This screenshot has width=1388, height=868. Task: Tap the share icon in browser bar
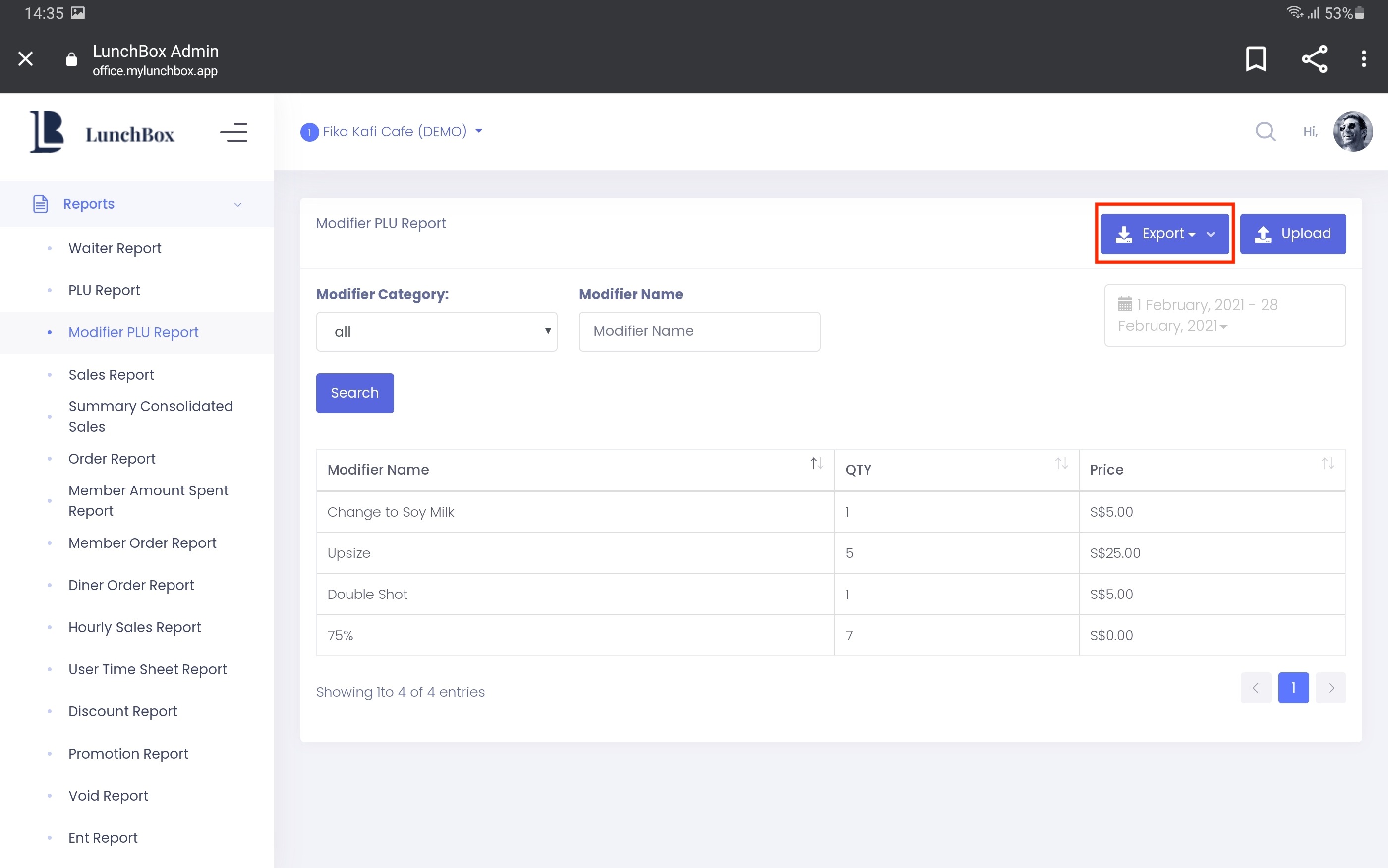[x=1314, y=58]
